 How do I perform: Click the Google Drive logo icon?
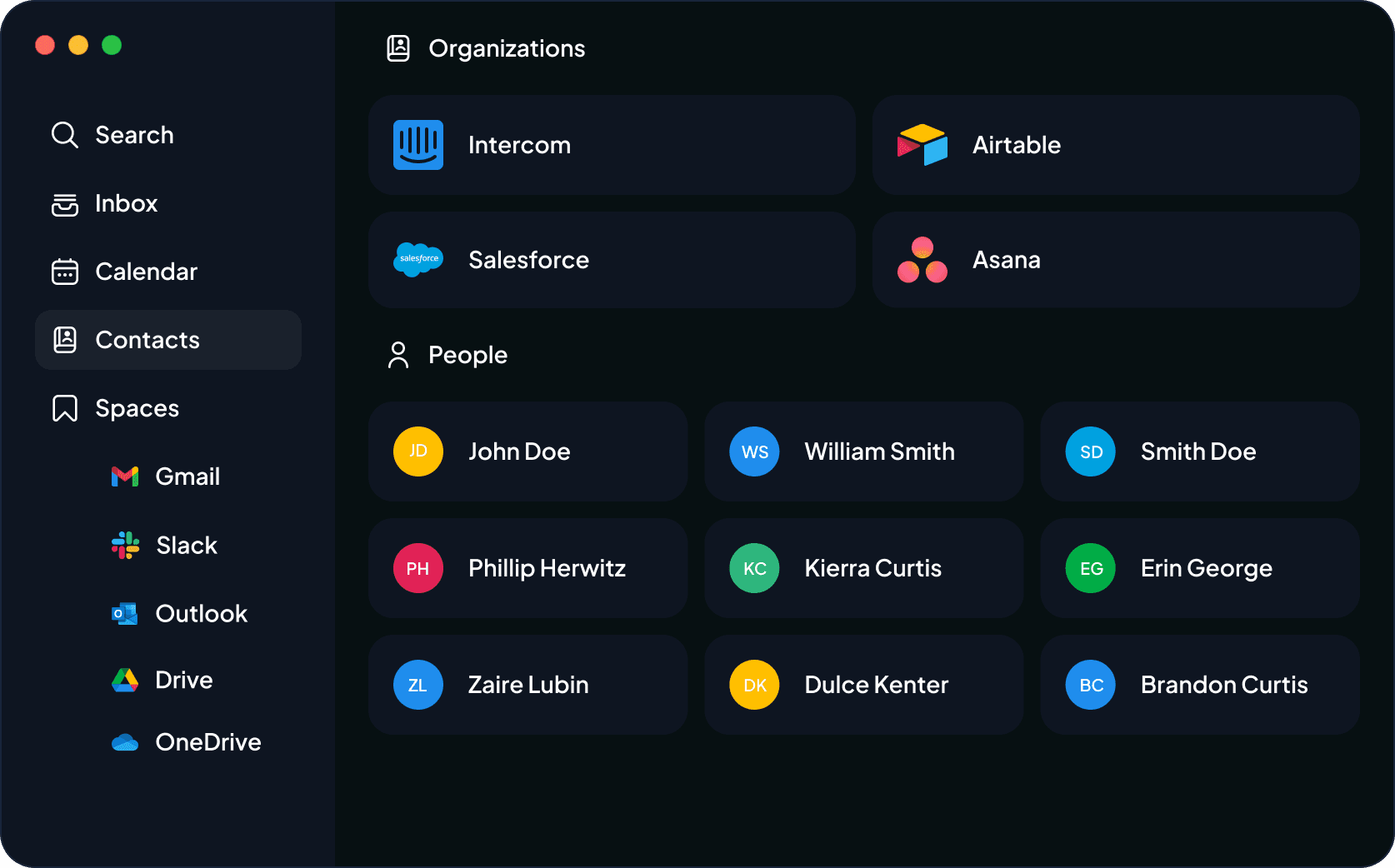pos(125,681)
